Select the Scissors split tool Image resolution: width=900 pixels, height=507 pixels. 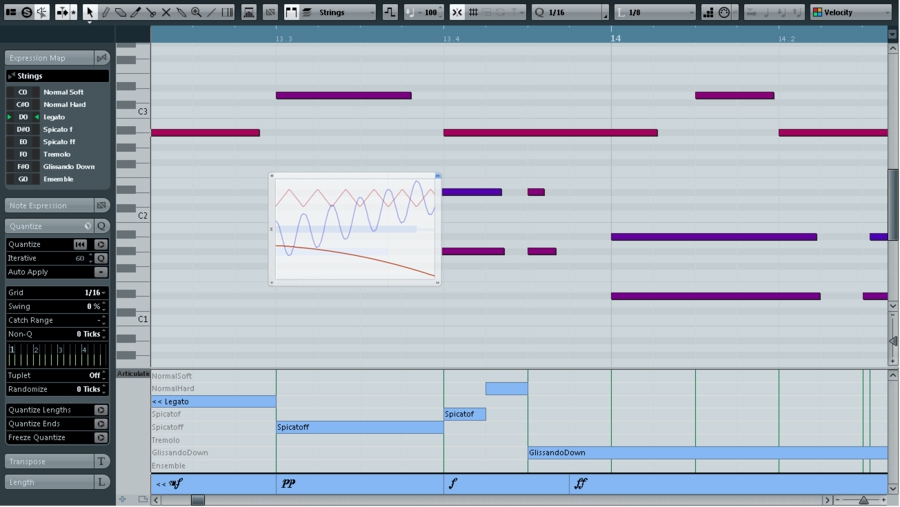151,12
